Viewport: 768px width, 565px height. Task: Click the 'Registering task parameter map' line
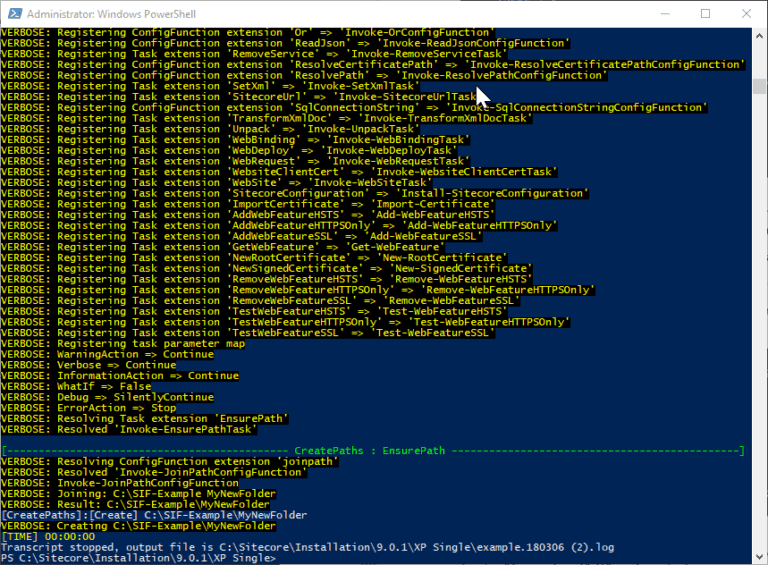[122, 343]
